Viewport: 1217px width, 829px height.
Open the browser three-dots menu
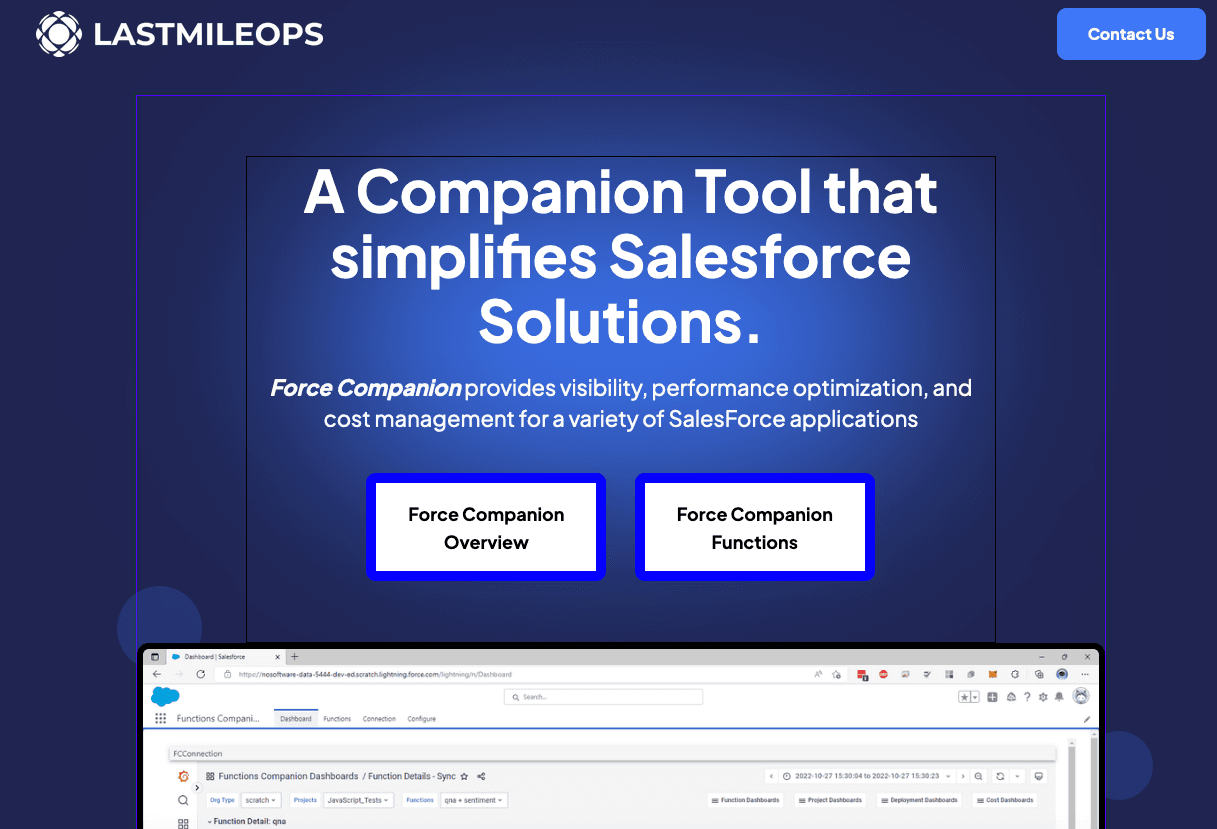pyautogui.click(x=1085, y=674)
